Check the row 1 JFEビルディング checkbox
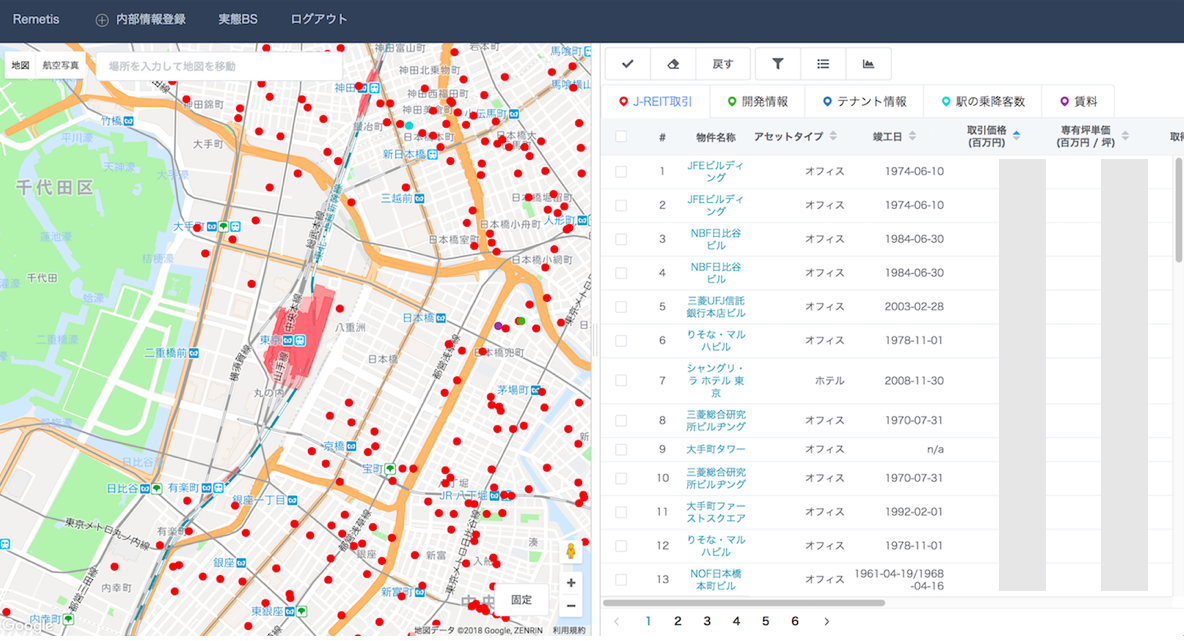 coord(621,171)
